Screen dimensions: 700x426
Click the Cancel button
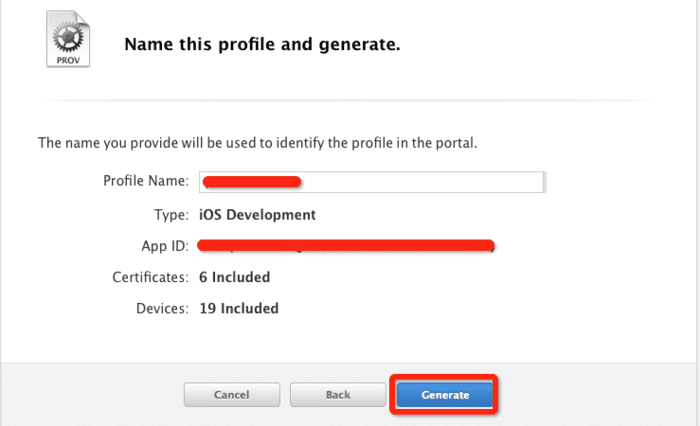tap(231, 395)
